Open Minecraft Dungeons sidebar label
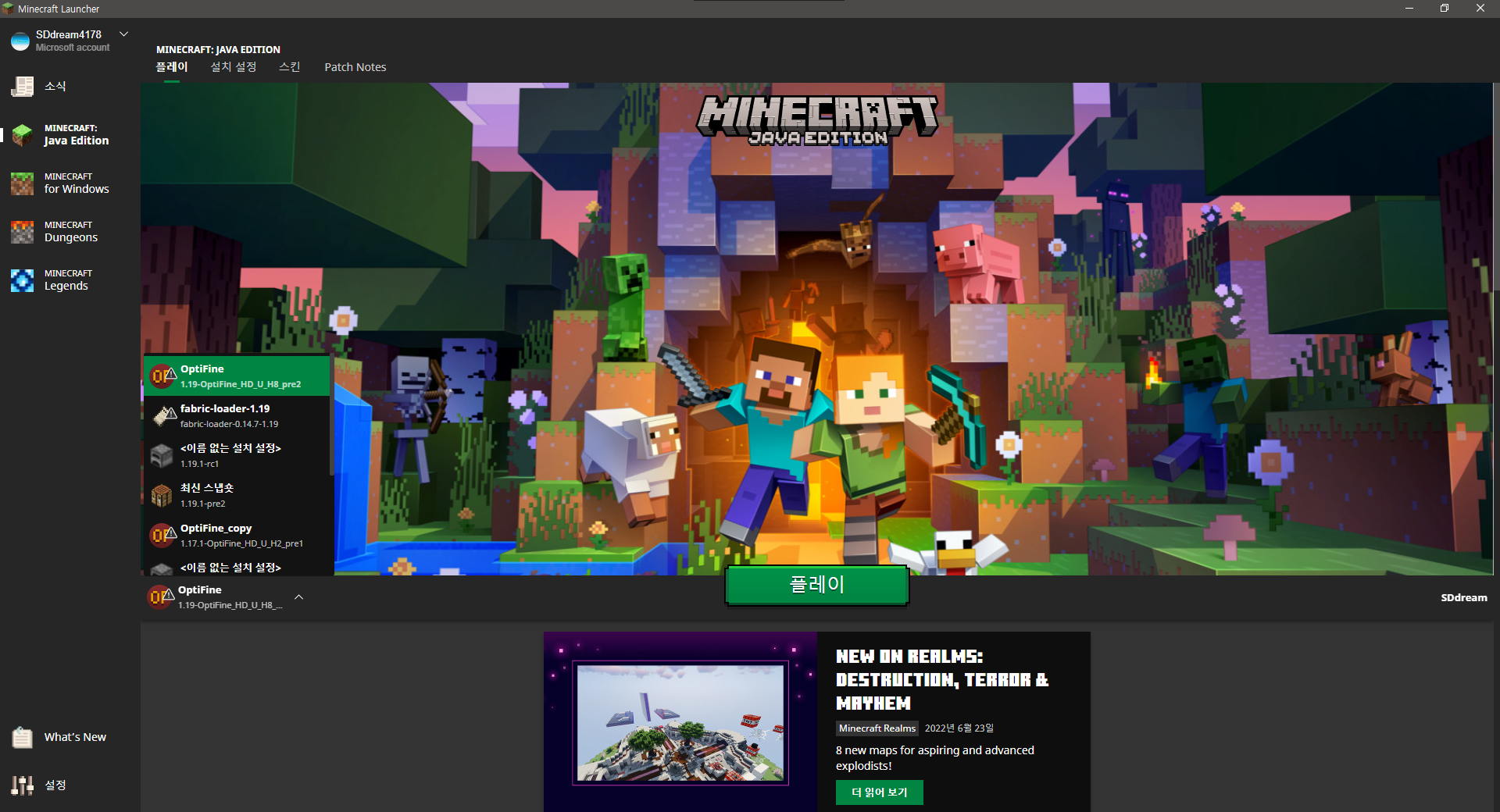This screenshot has height=812, width=1500. click(71, 232)
